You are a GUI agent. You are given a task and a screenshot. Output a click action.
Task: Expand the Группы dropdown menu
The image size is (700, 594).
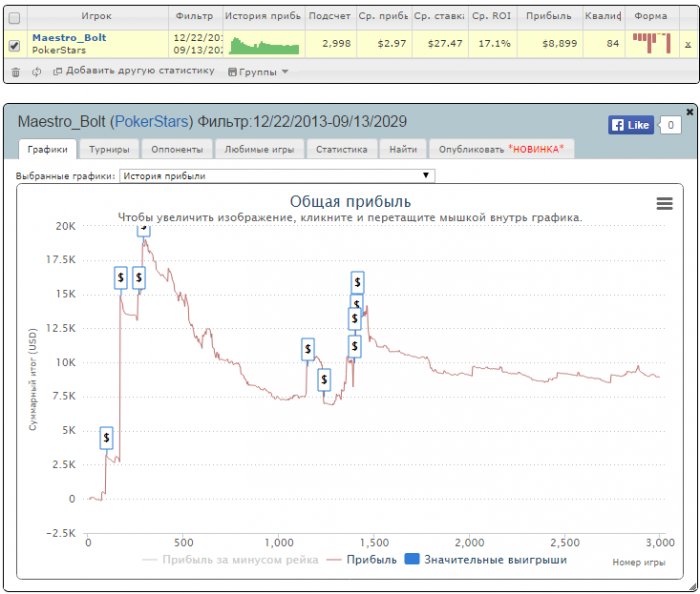(258, 72)
